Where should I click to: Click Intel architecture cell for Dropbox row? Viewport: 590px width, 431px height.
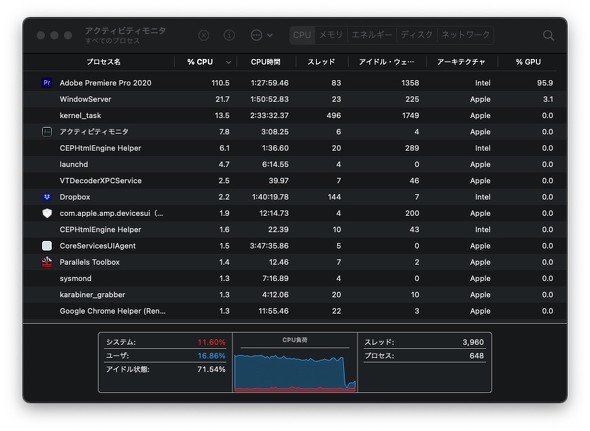[x=482, y=197]
